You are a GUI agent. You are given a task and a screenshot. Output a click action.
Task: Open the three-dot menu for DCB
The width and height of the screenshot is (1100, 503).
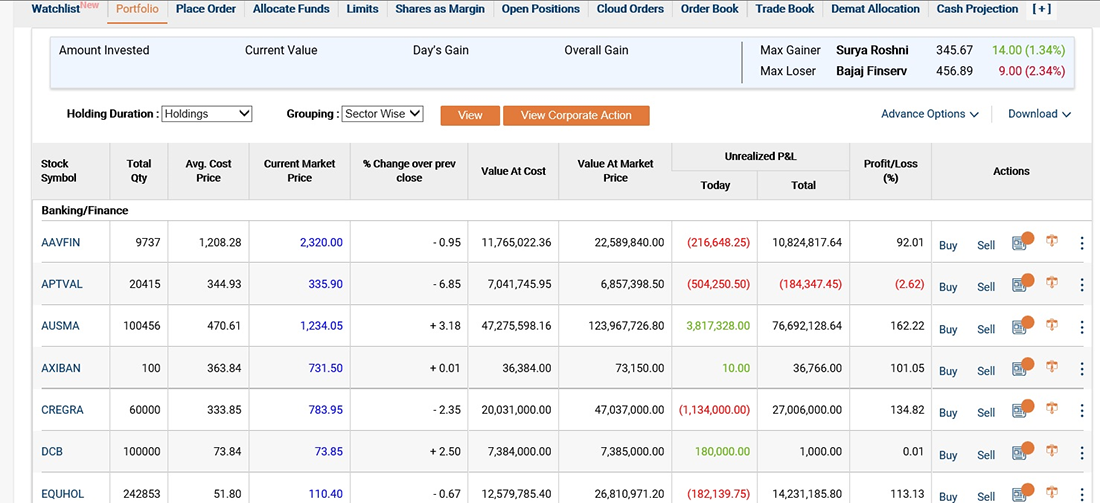[1081, 453]
